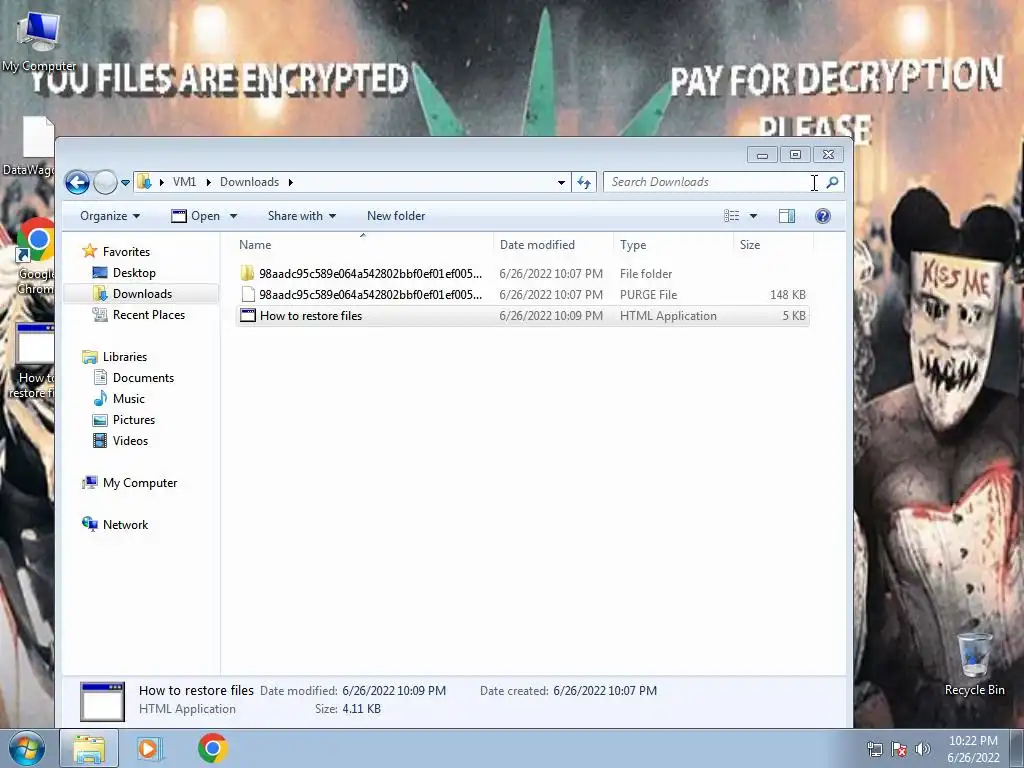1024x768 pixels.
Task: Select Favorites in navigation pane
Action: tap(126, 252)
